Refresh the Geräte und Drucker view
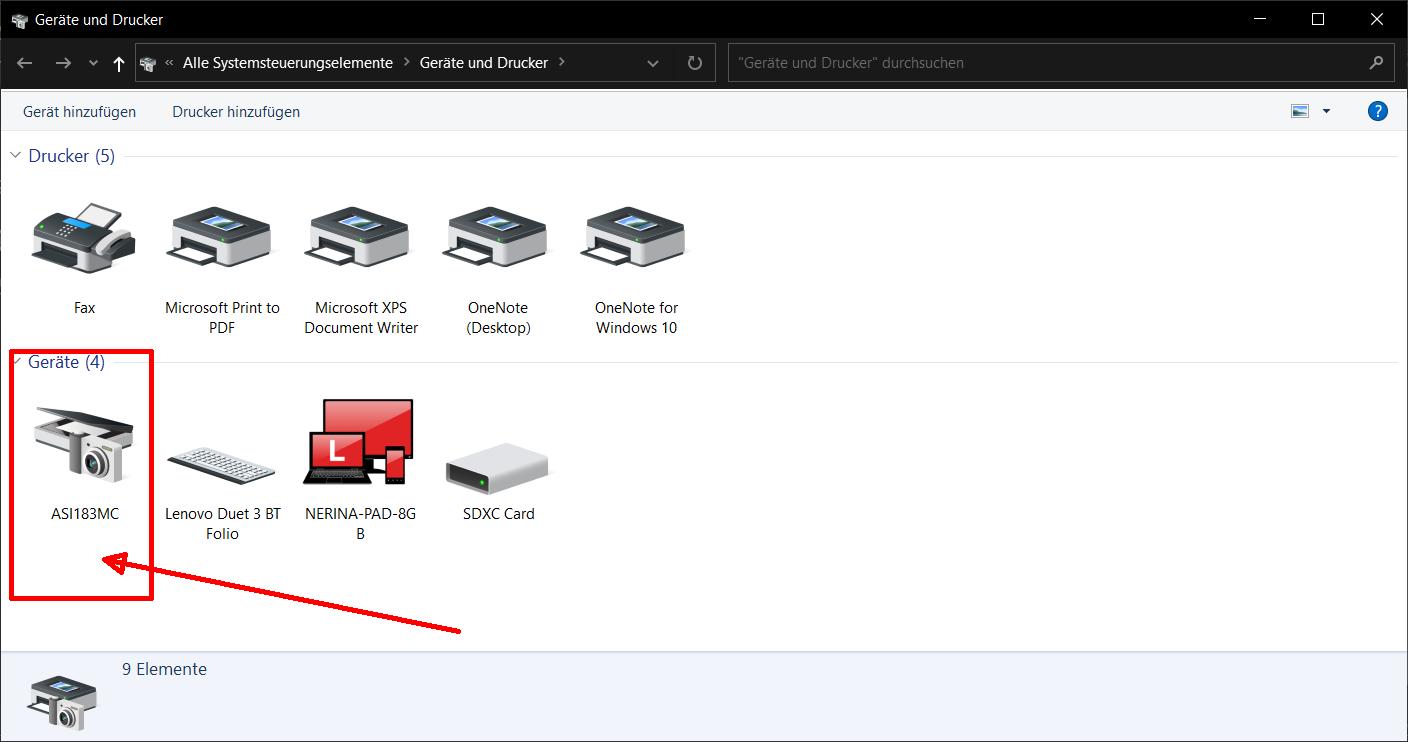The width and height of the screenshot is (1408, 742). coord(694,63)
